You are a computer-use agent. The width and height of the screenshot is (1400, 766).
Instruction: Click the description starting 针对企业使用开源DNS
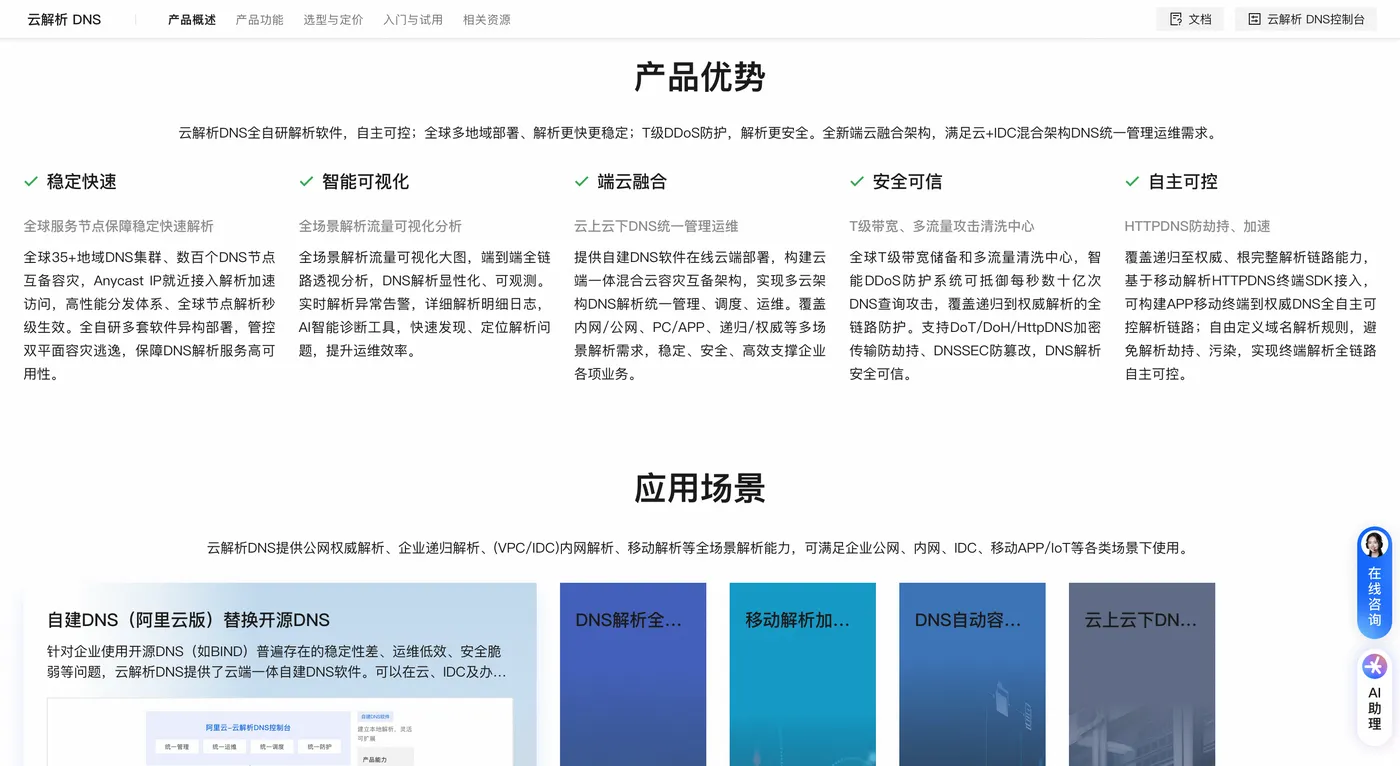(277, 661)
